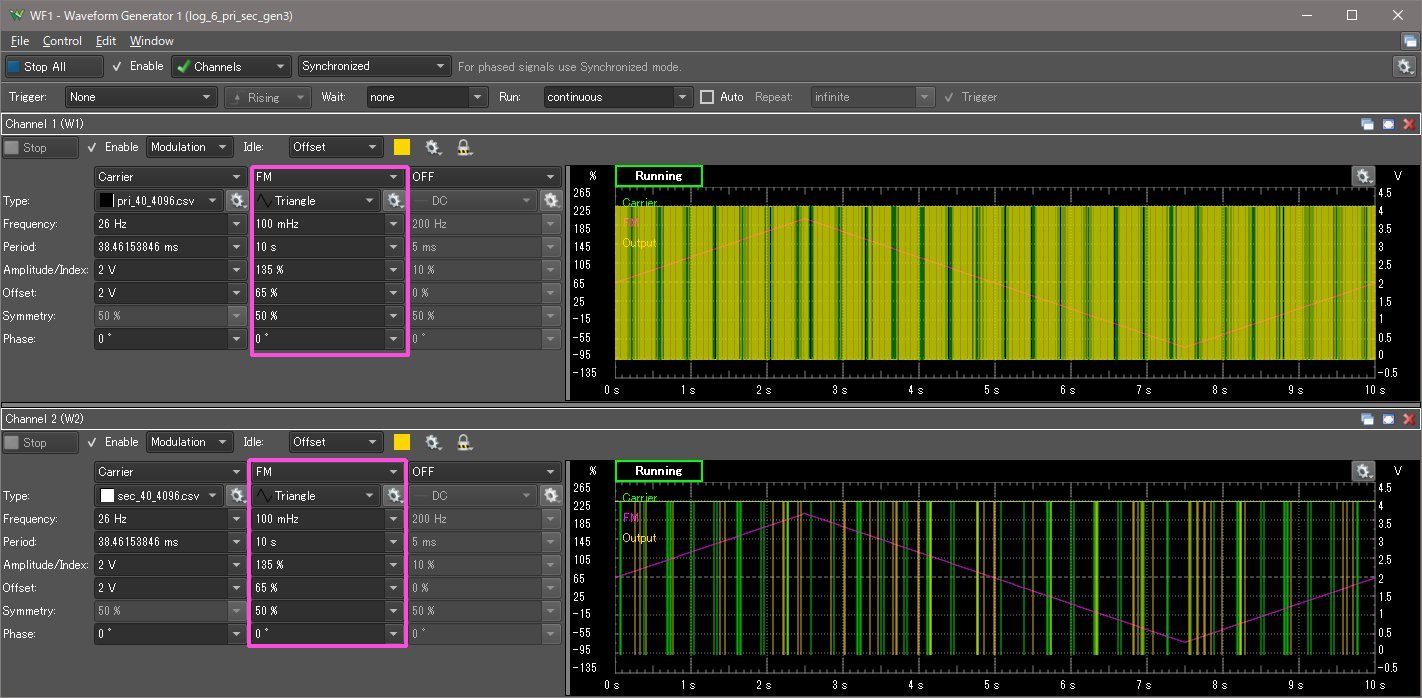1422x698 pixels.
Task: Toggle the Channel 2 Enable checkbox
Action: pyautogui.click(x=93, y=442)
